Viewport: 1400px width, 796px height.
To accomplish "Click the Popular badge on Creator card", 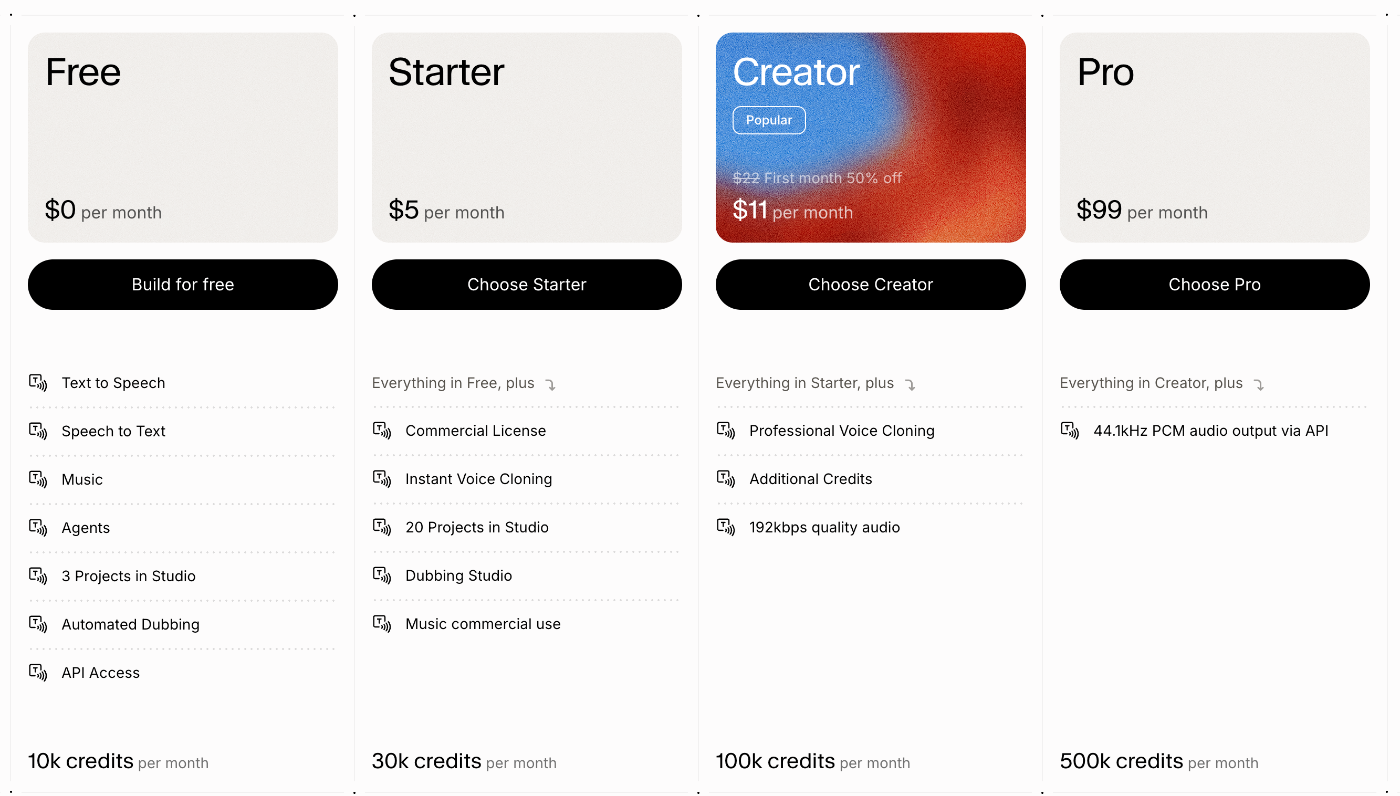I will 769,120.
